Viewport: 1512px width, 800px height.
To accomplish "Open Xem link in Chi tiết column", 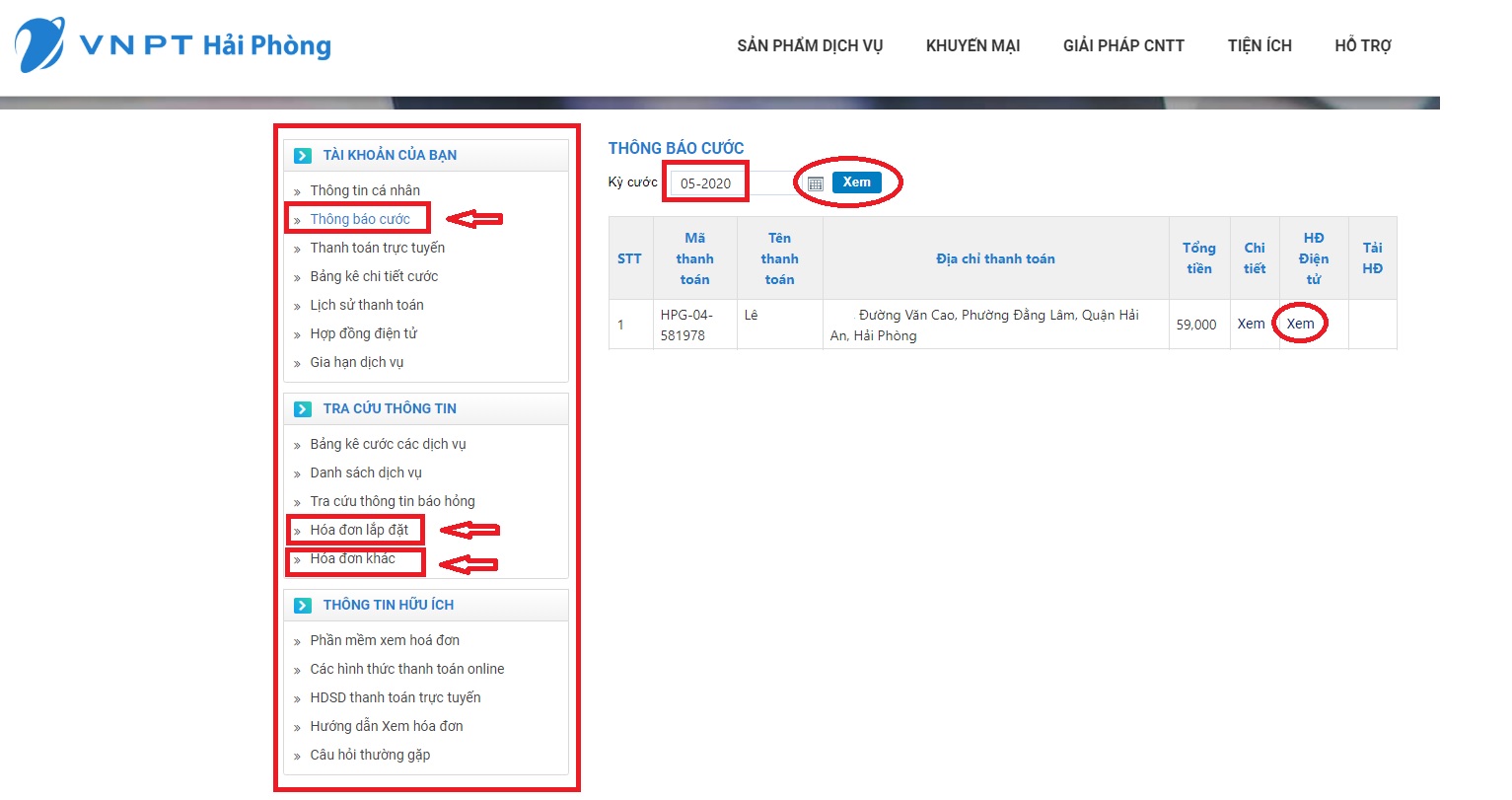I will point(1251,324).
